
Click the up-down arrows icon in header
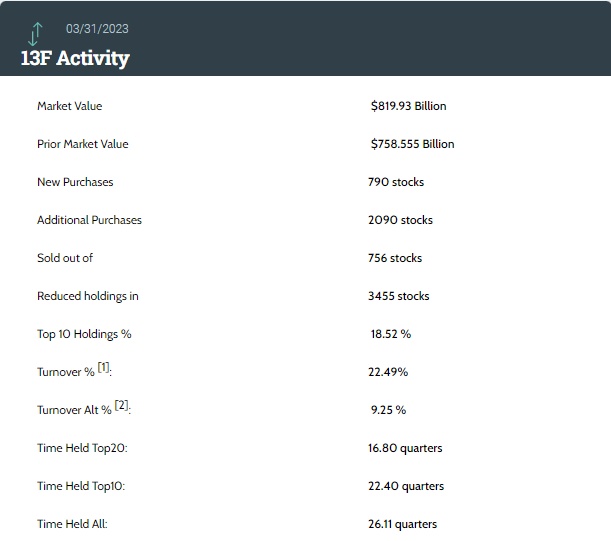point(37,32)
